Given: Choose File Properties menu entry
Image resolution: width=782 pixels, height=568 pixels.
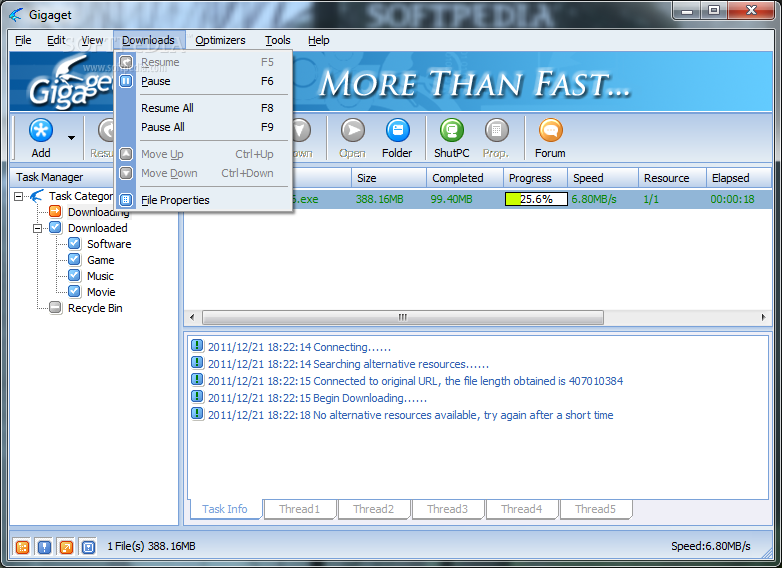Looking at the screenshot, I should pos(203,199).
